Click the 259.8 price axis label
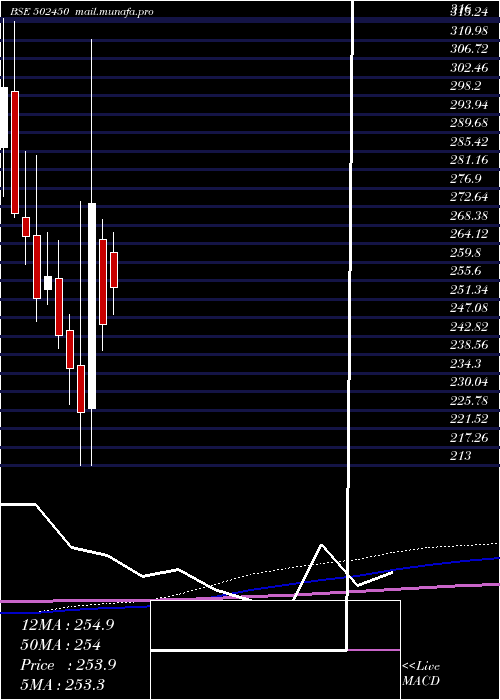Image resolution: width=500 pixels, height=700 pixels. pyautogui.click(x=465, y=253)
